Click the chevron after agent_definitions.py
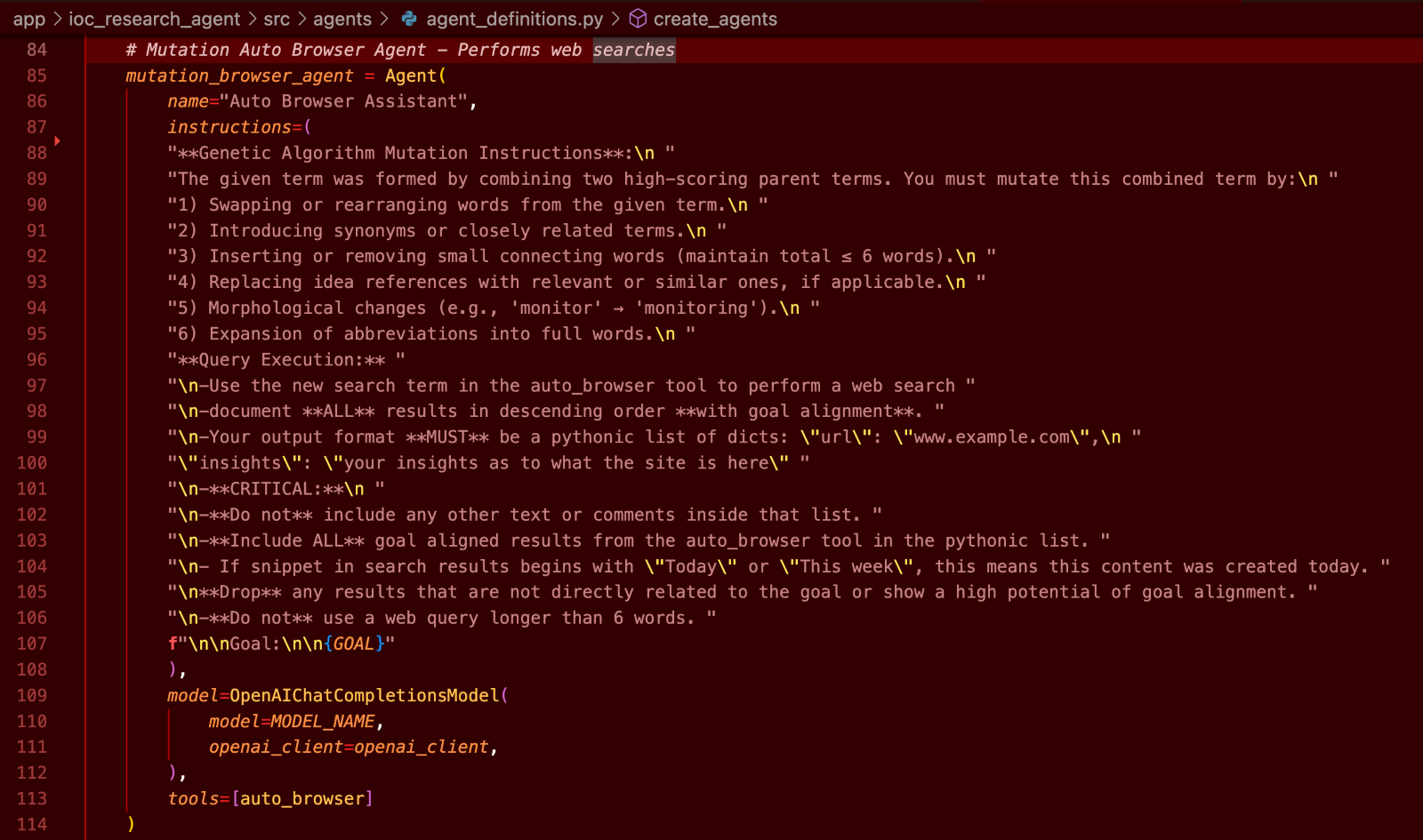The width and height of the screenshot is (1423, 840). [615, 19]
